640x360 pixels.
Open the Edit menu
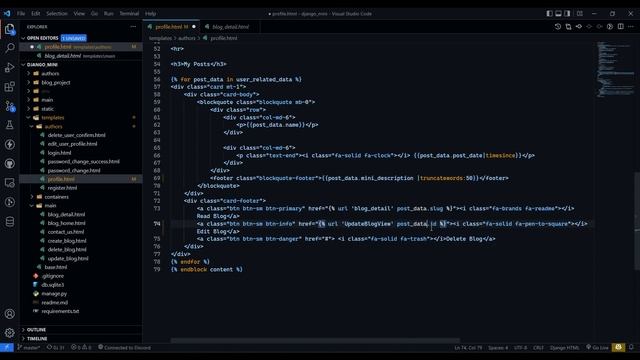(36, 13)
